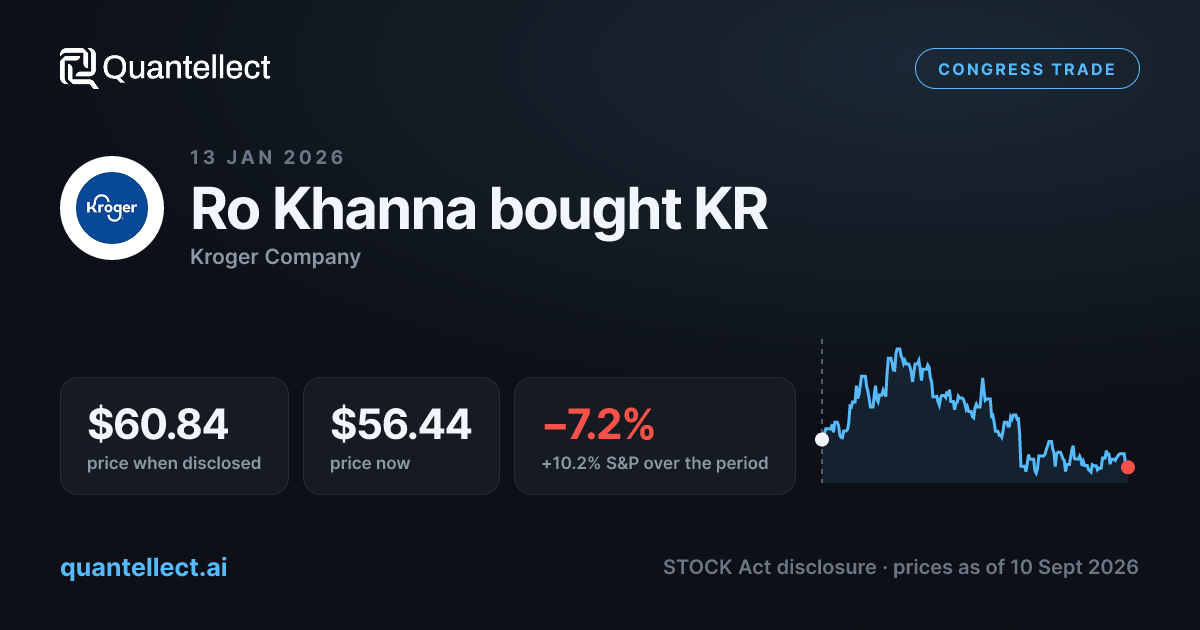The image size is (1200, 630).
Task: Select the $56.44 price now card
Action: pyautogui.click(x=401, y=436)
